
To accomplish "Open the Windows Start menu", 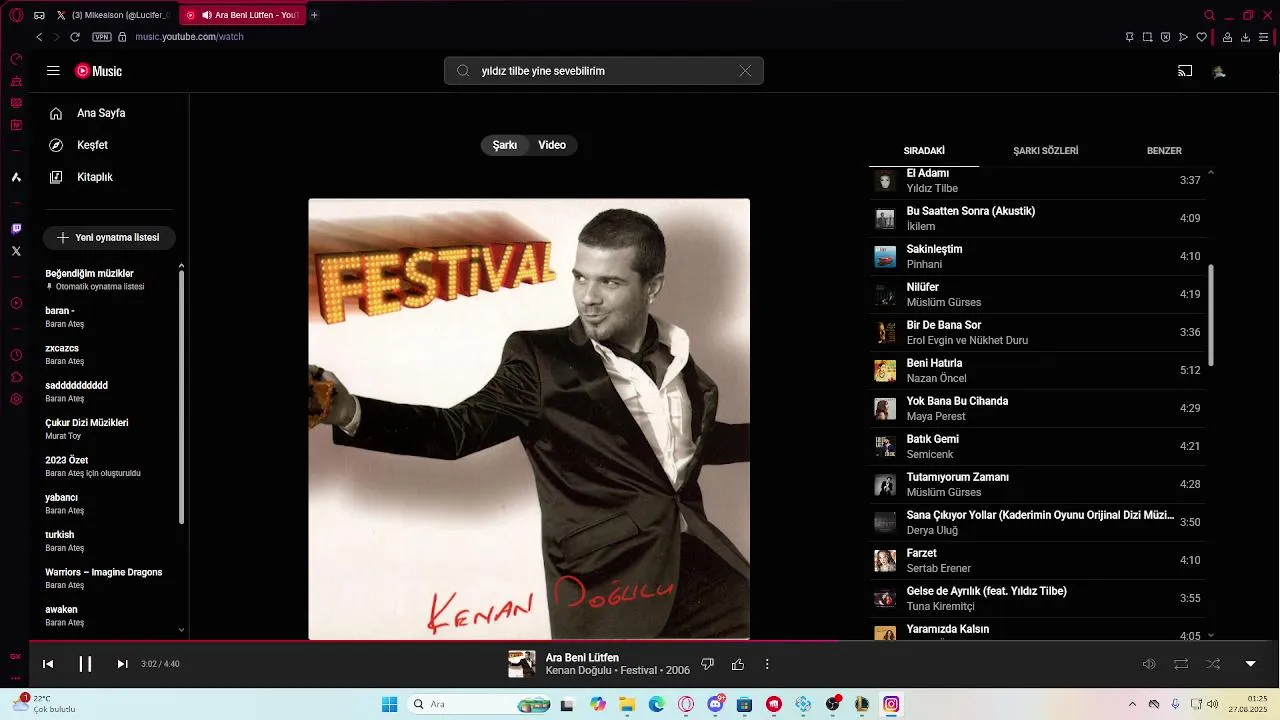I will coord(390,704).
